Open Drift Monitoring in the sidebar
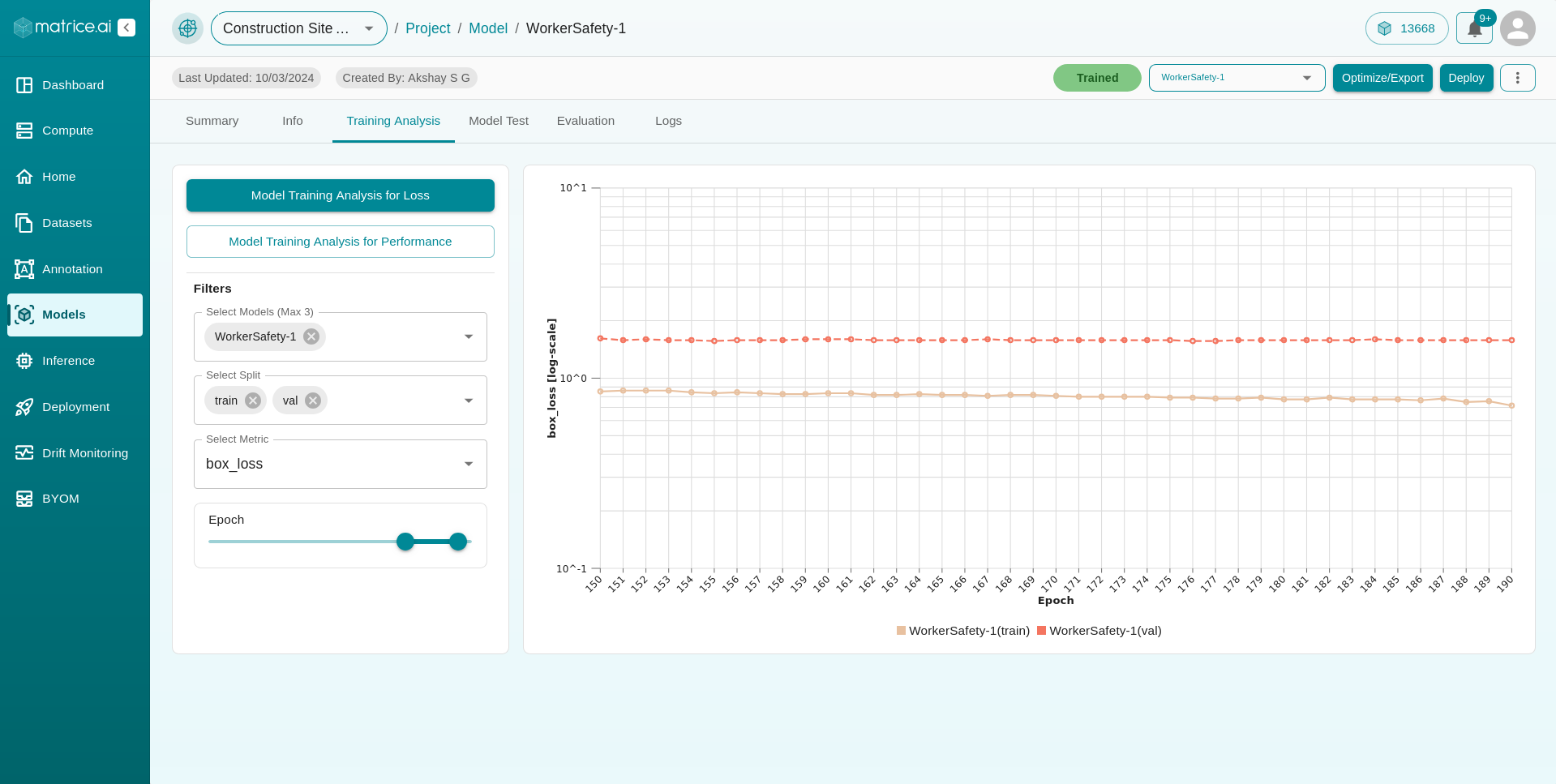 [75, 453]
